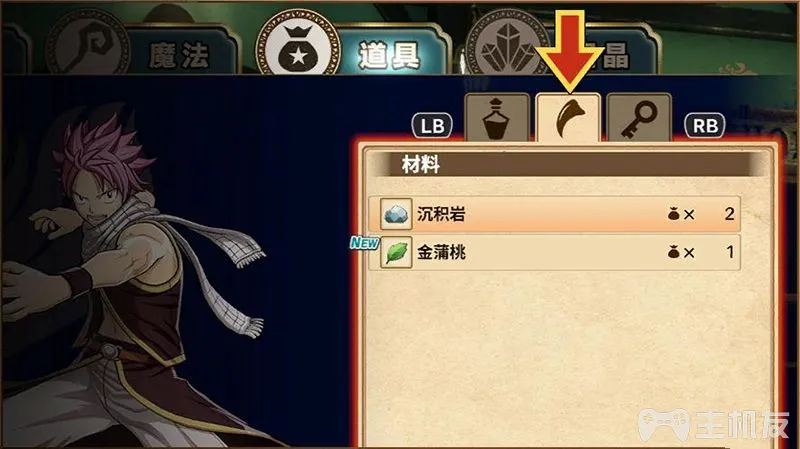Click the bag count icon for 金蒲桃

[673, 252]
